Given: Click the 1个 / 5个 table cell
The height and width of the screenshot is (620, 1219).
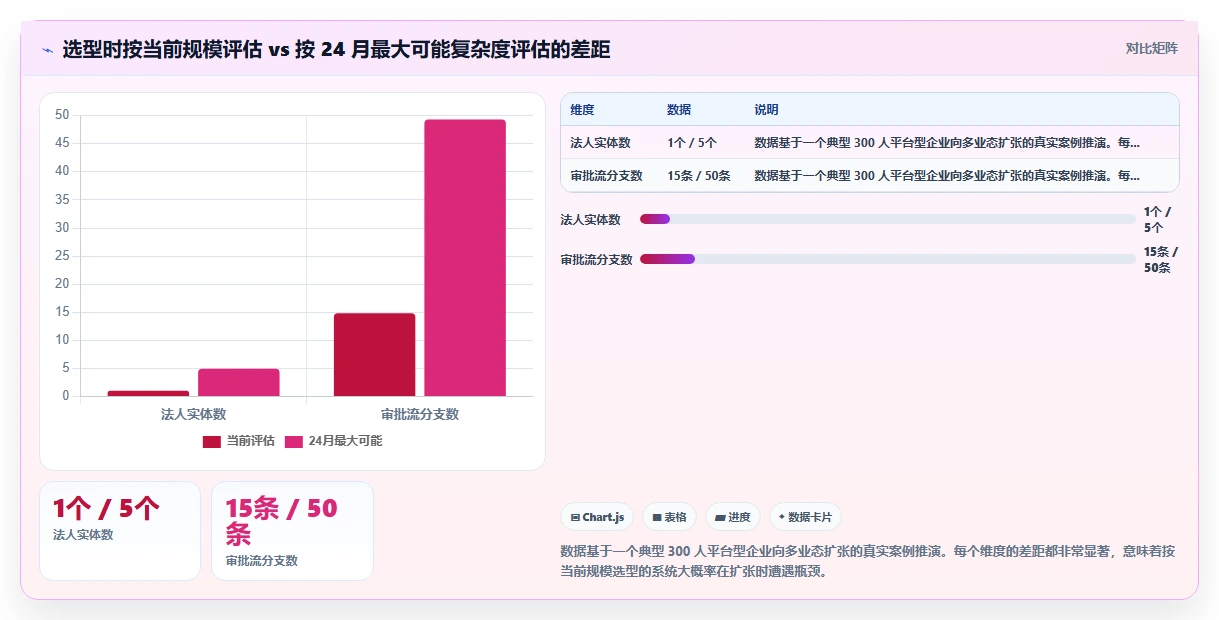Looking at the screenshot, I should pyautogui.click(x=692, y=143).
